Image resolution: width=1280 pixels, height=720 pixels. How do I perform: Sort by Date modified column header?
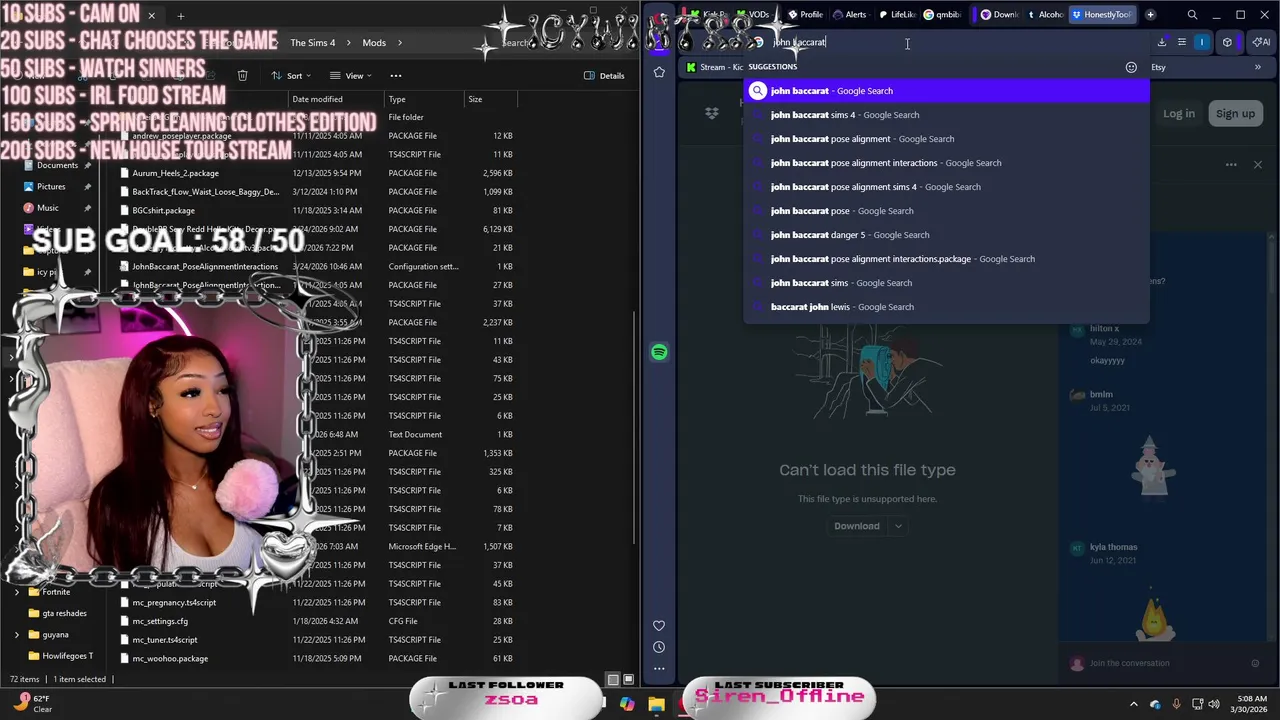[x=317, y=99]
